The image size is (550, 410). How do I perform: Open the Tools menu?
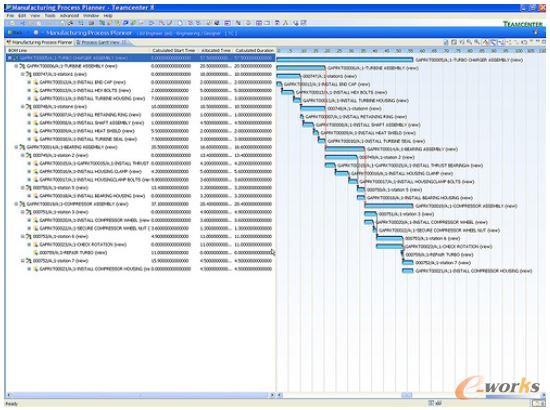click(x=50, y=16)
